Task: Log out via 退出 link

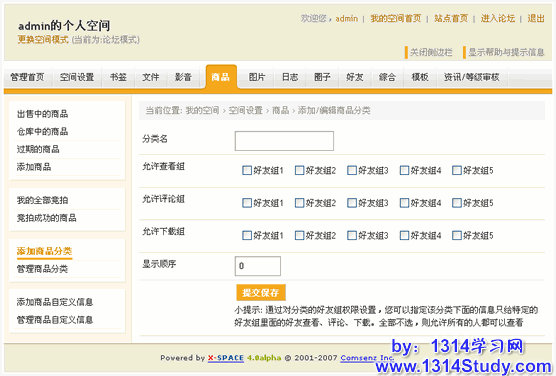Action: (536, 18)
